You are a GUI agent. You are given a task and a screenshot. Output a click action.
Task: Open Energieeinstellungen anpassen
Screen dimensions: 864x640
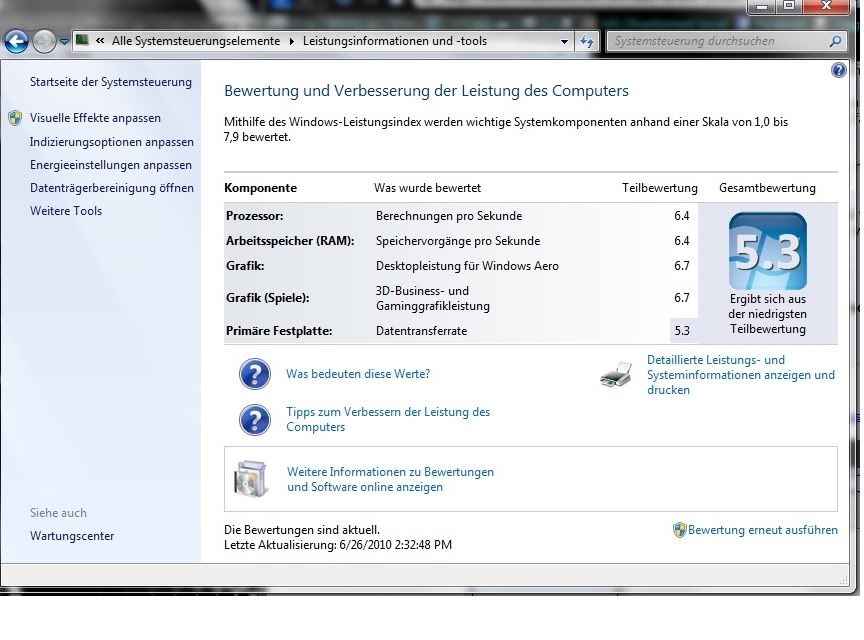tap(111, 165)
